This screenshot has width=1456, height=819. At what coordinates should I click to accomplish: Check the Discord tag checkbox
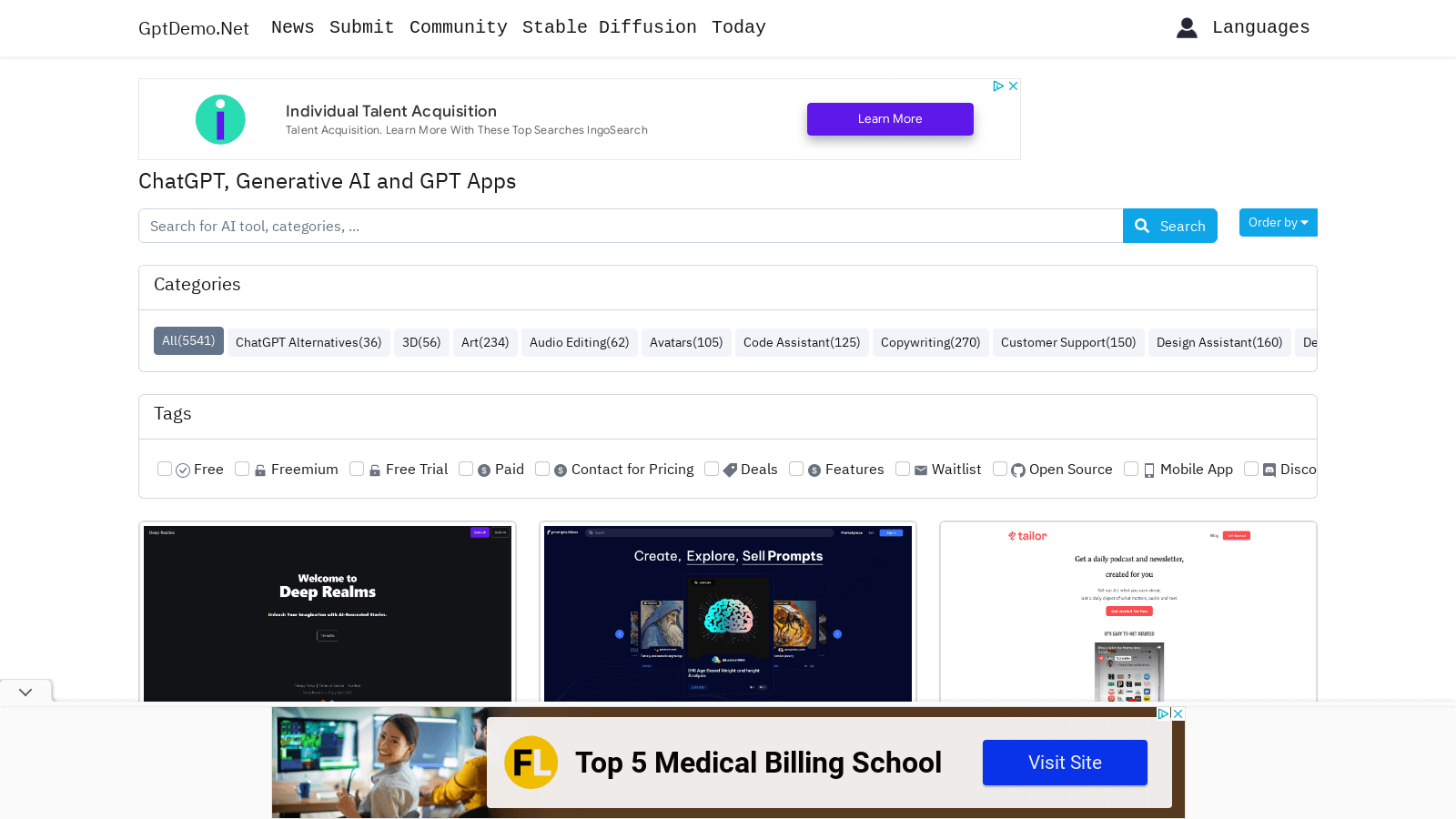1251,469
